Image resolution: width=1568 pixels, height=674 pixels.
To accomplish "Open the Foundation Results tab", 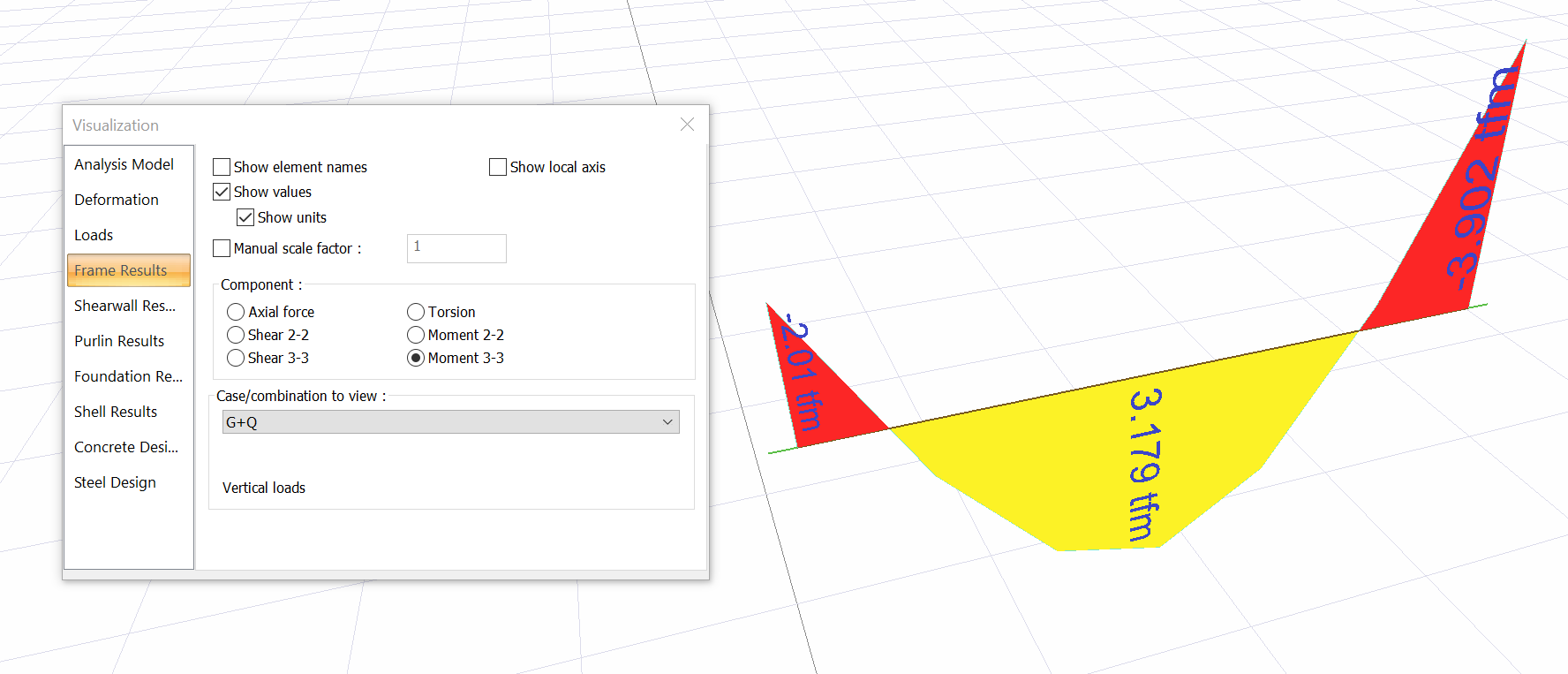I will [x=128, y=376].
